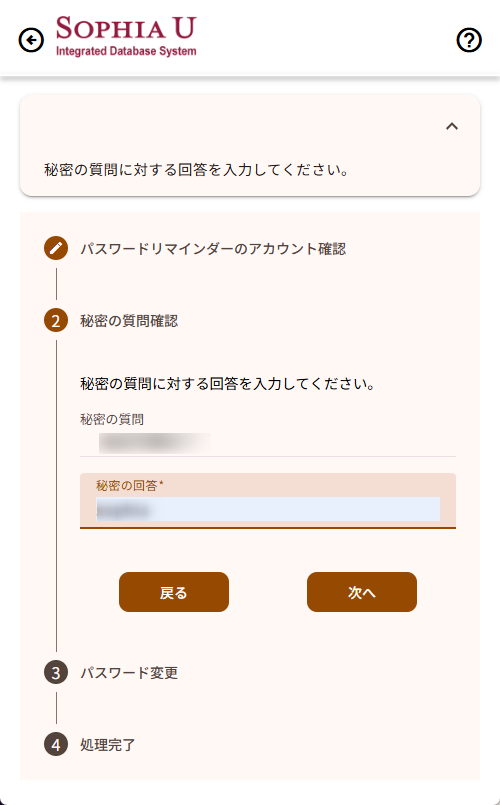Select the step 2 number circle
The width and height of the screenshot is (500, 805).
point(56,321)
